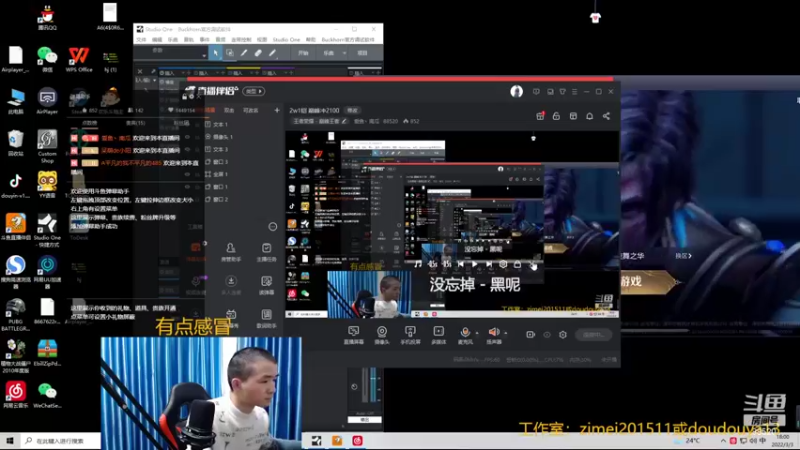Open the Studio One desktop shortcut
800x450 pixels.
point(47,230)
